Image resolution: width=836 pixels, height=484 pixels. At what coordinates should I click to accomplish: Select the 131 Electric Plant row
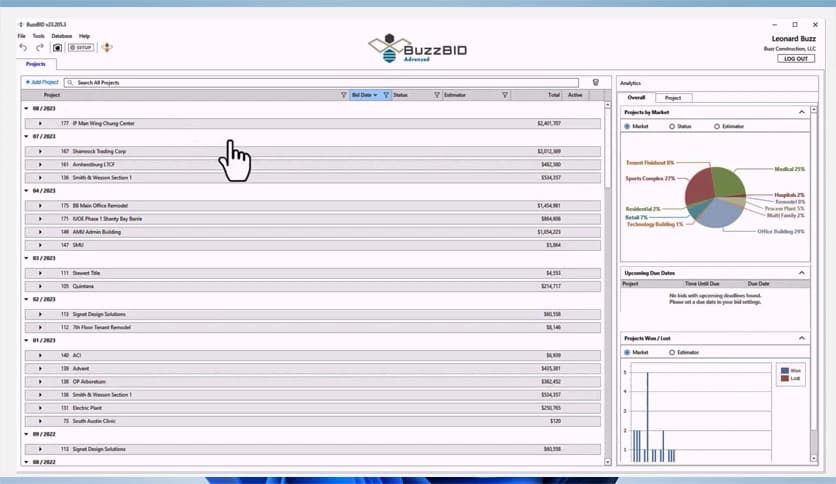point(312,408)
